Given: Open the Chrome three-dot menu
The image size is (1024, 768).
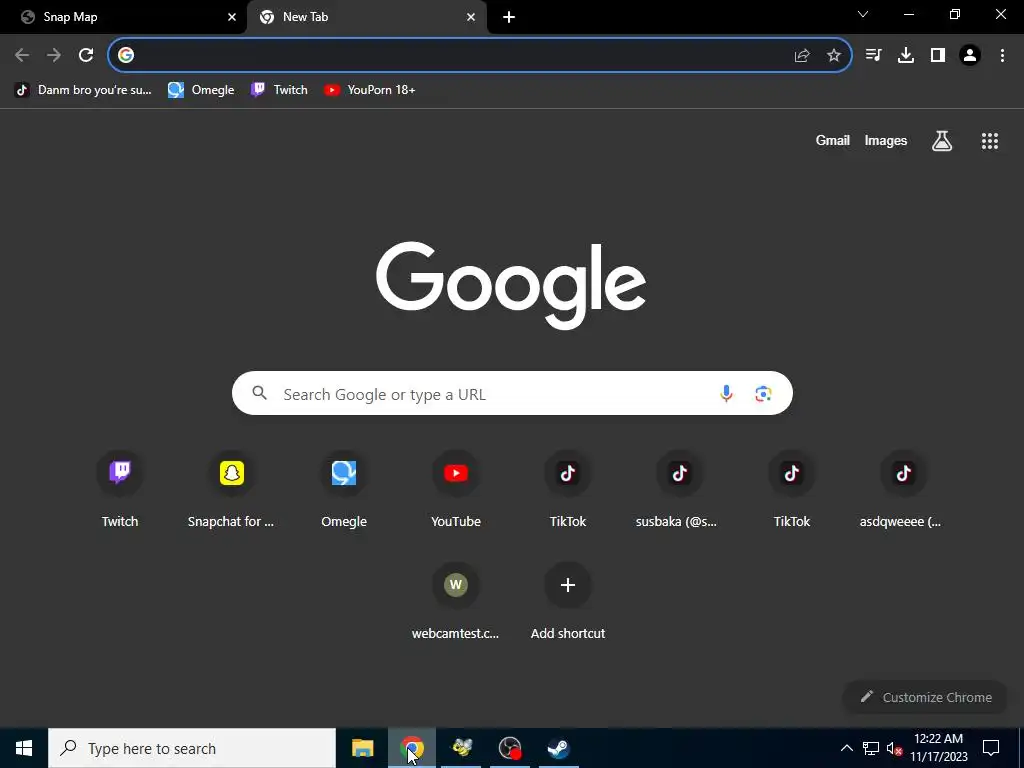Looking at the screenshot, I should click(1002, 56).
